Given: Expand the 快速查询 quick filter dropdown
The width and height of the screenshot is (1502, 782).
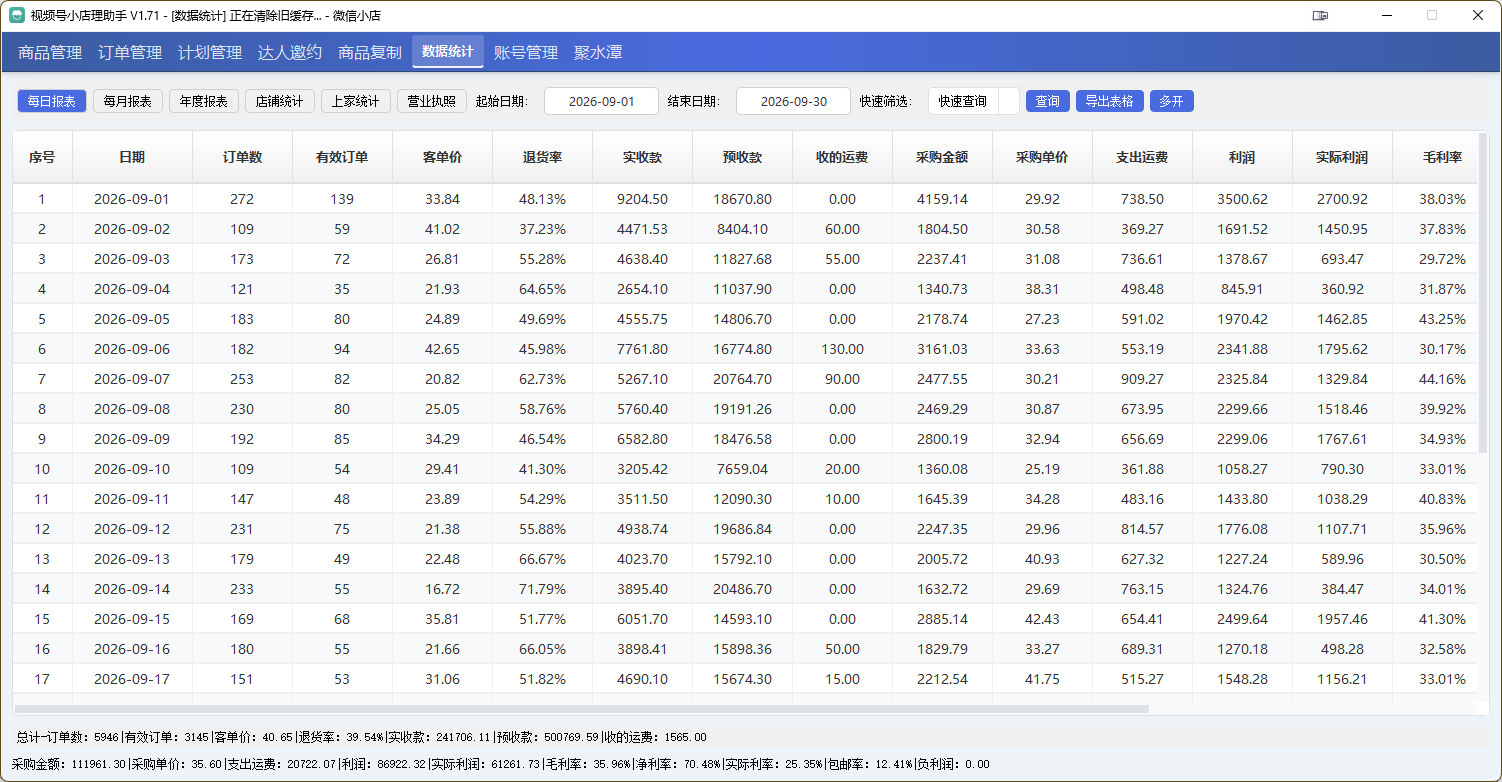Looking at the screenshot, I should point(974,101).
